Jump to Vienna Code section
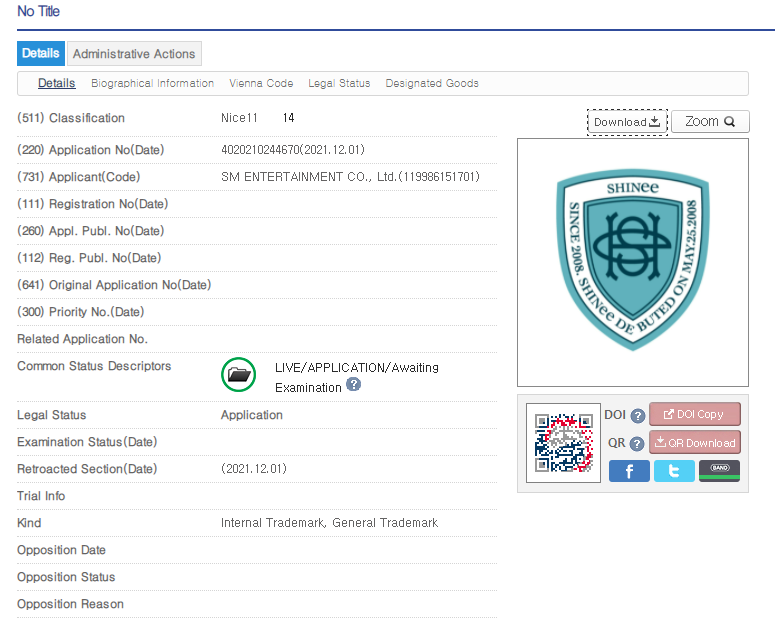 coord(261,83)
